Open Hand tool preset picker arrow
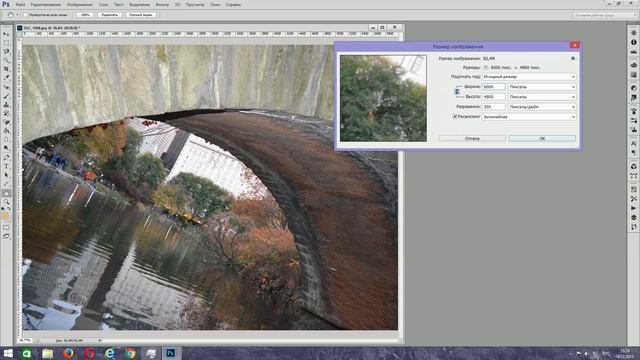 click(17, 15)
